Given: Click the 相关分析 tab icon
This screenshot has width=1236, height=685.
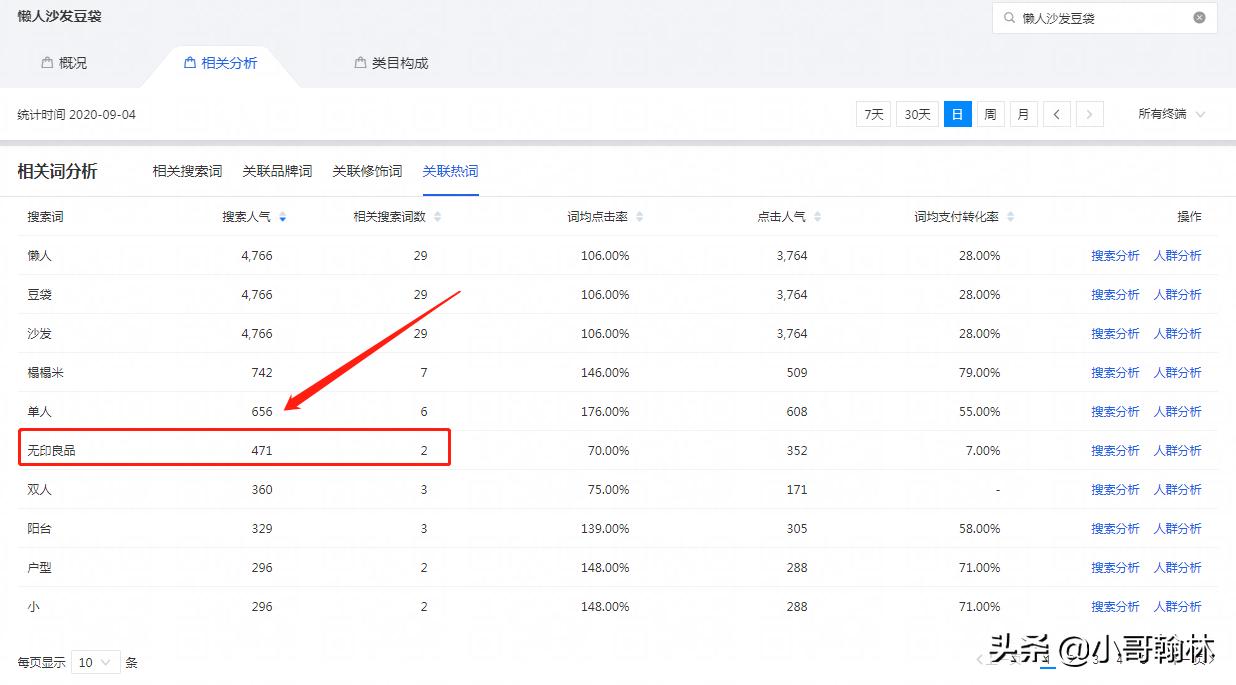Looking at the screenshot, I should pyautogui.click(x=189, y=62).
